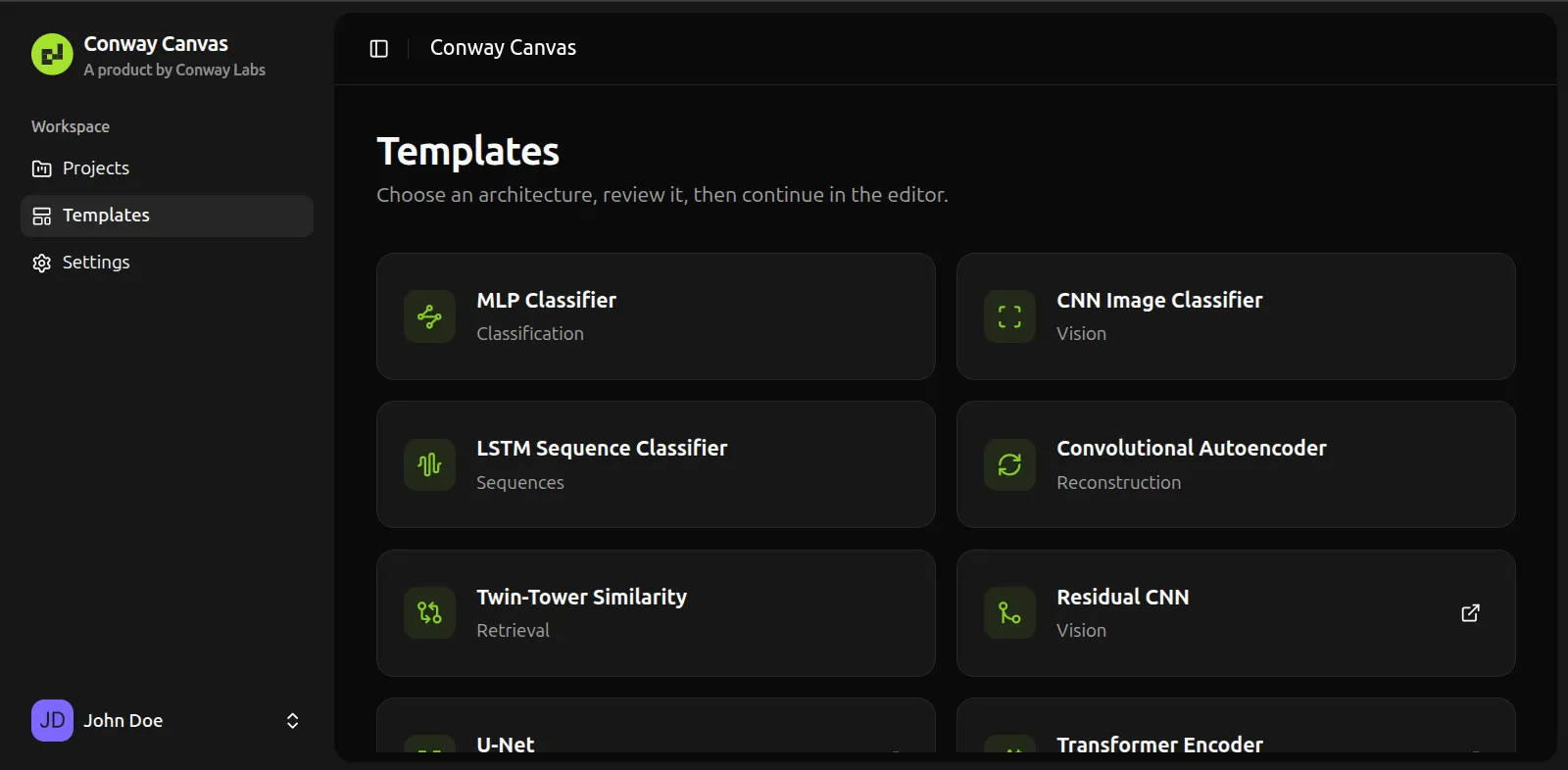Open Residual CNN via external link icon
The width and height of the screenshot is (1568, 770).
click(1470, 613)
